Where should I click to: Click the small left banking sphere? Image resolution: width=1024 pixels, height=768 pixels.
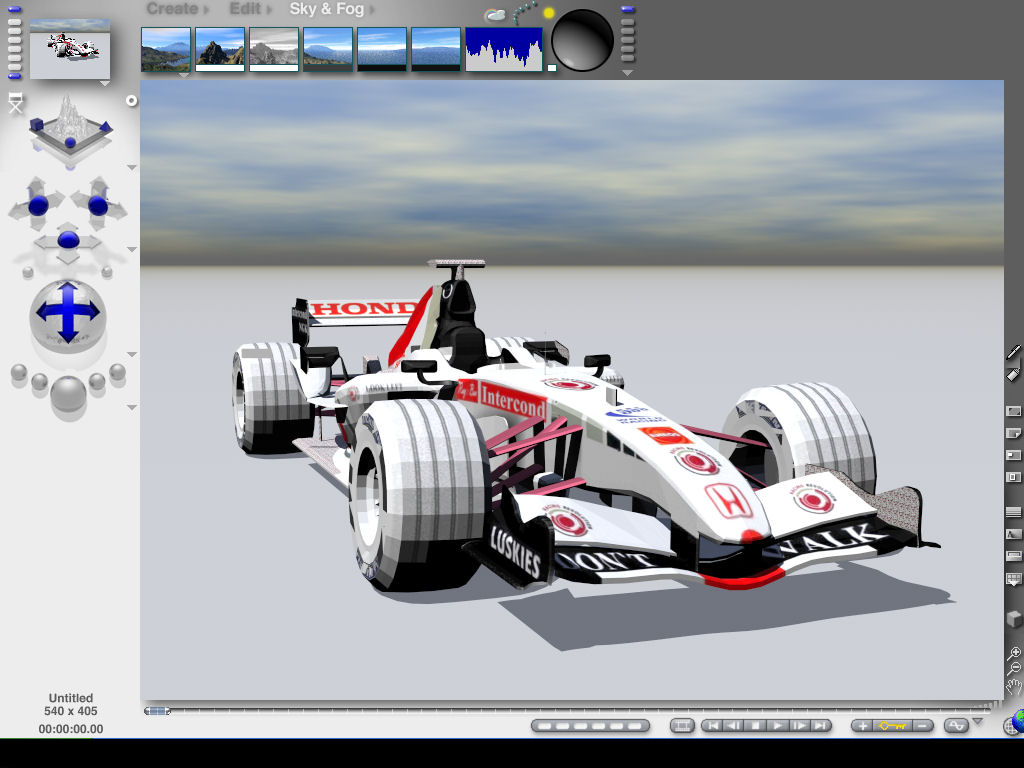[28, 272]
